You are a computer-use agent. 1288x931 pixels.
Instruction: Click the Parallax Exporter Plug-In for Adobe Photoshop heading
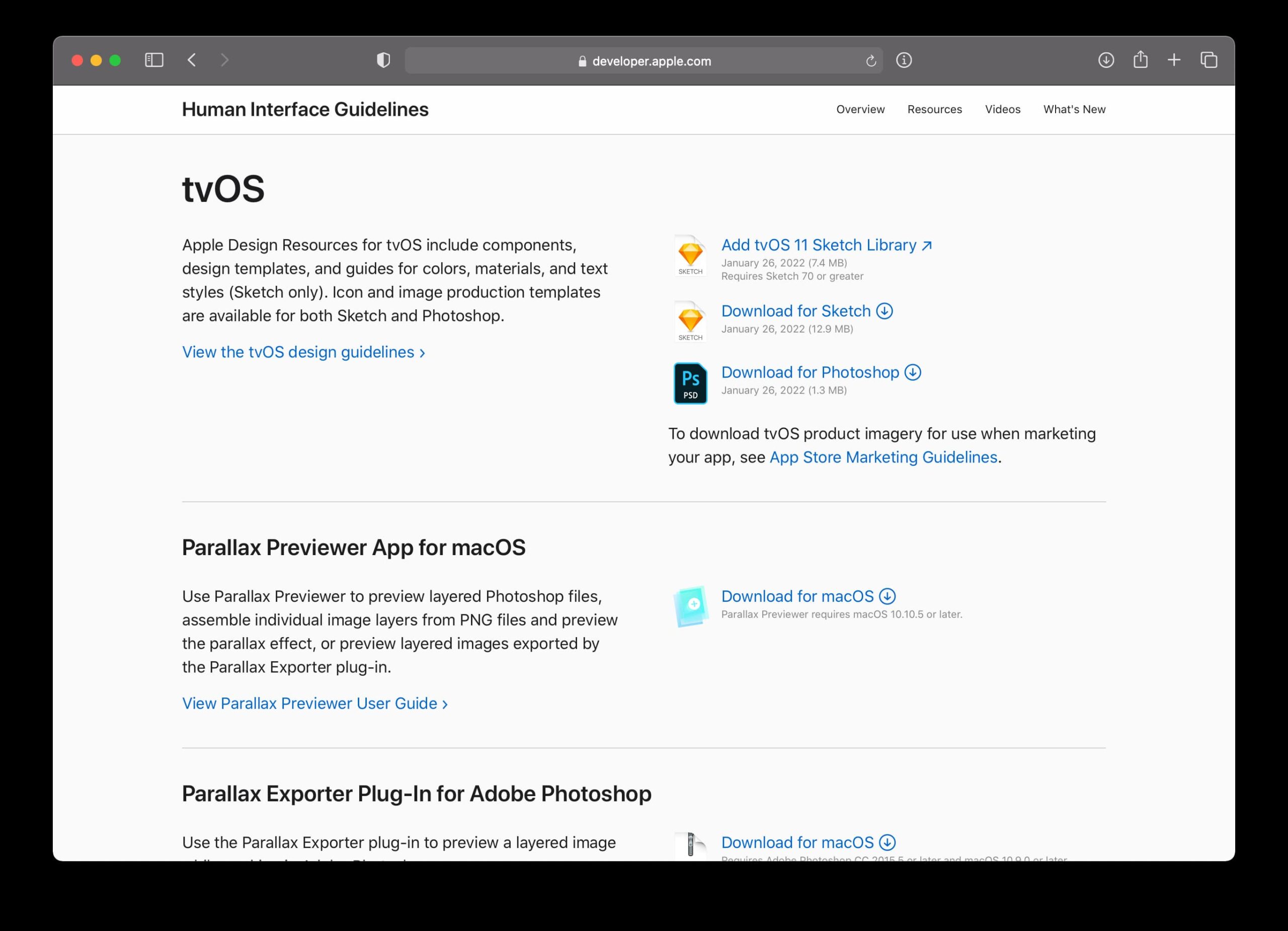[x=416, y=794]
